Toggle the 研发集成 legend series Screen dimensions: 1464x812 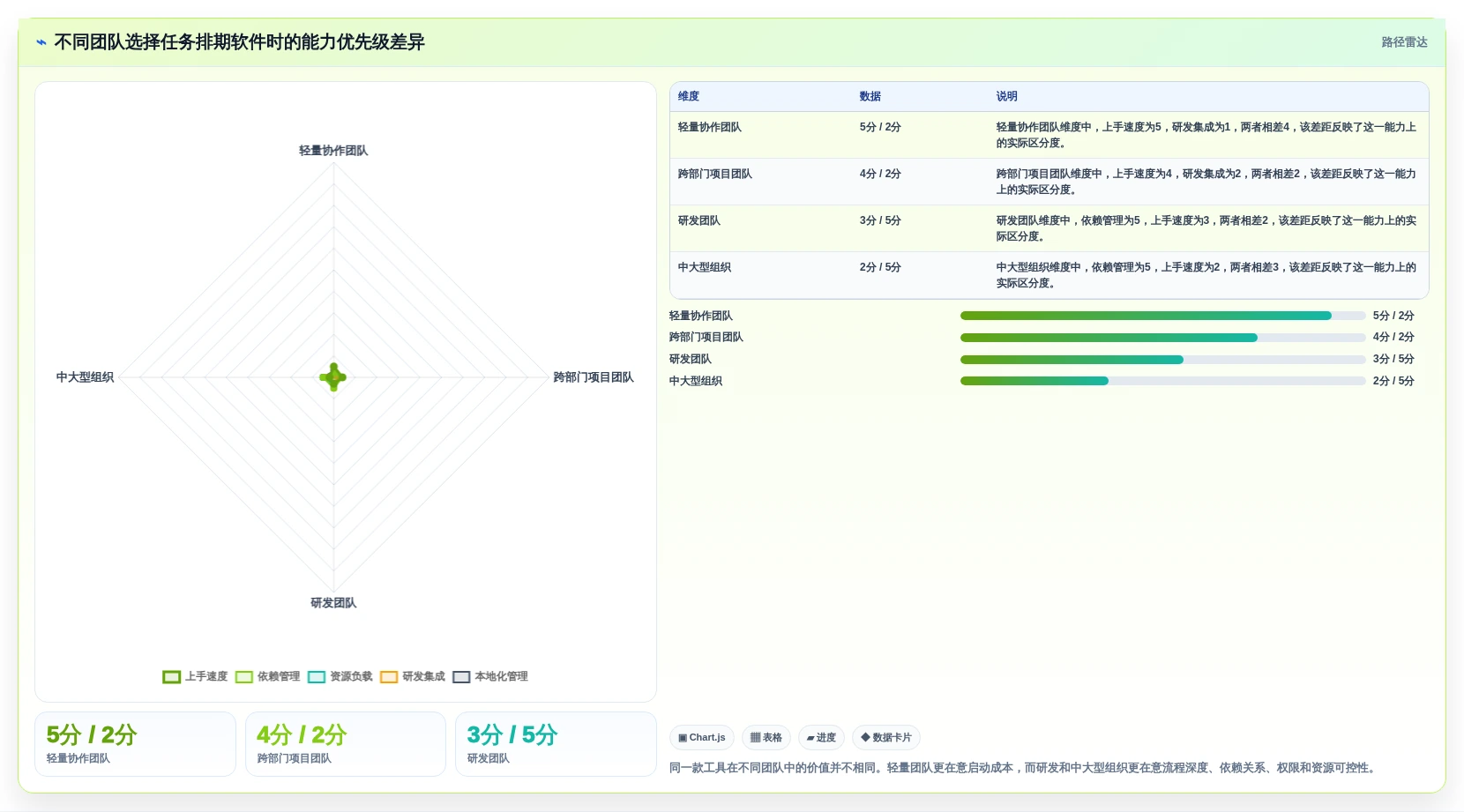(412, 677)
